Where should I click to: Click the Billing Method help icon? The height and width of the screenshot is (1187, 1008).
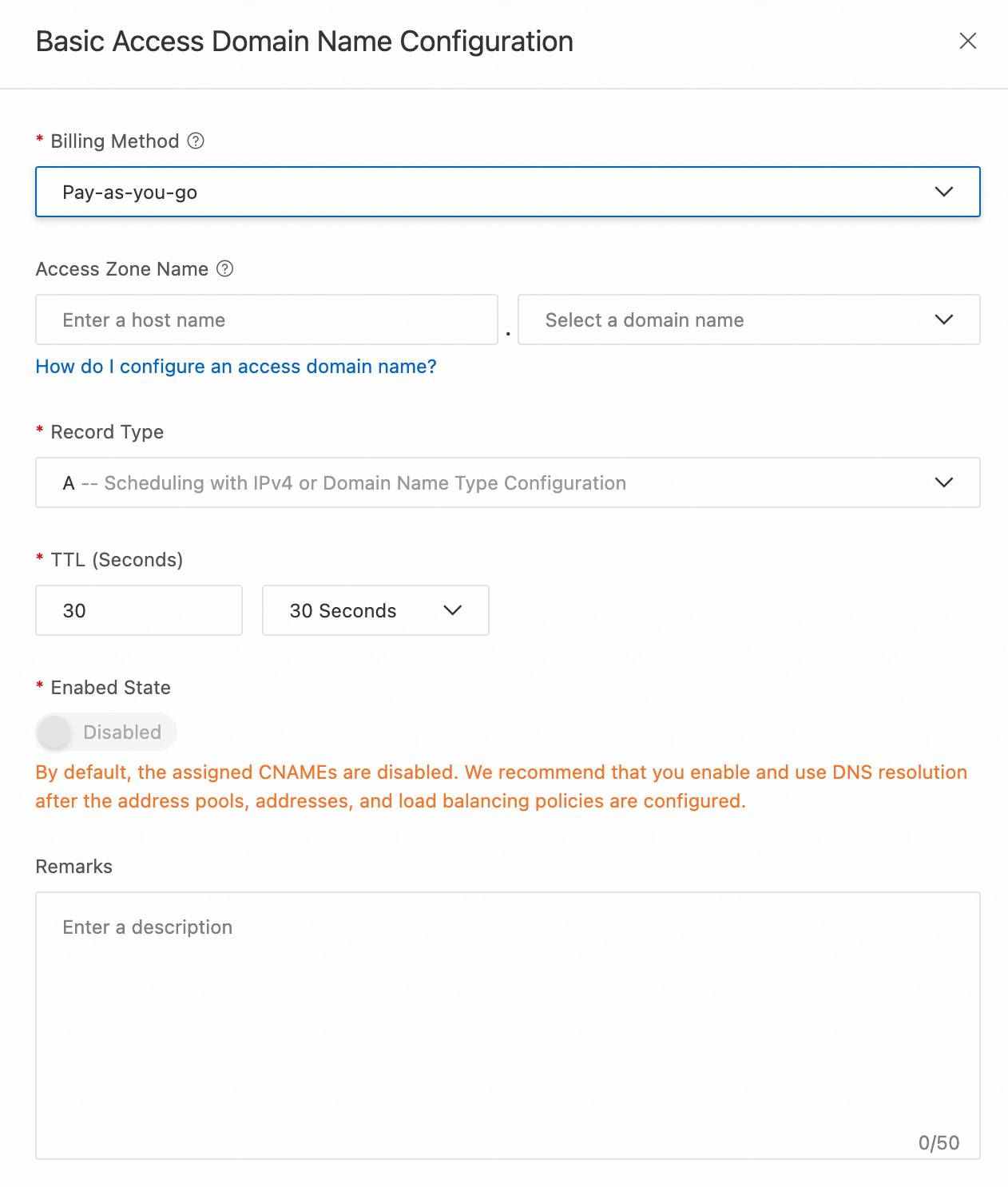pos(196,141)
